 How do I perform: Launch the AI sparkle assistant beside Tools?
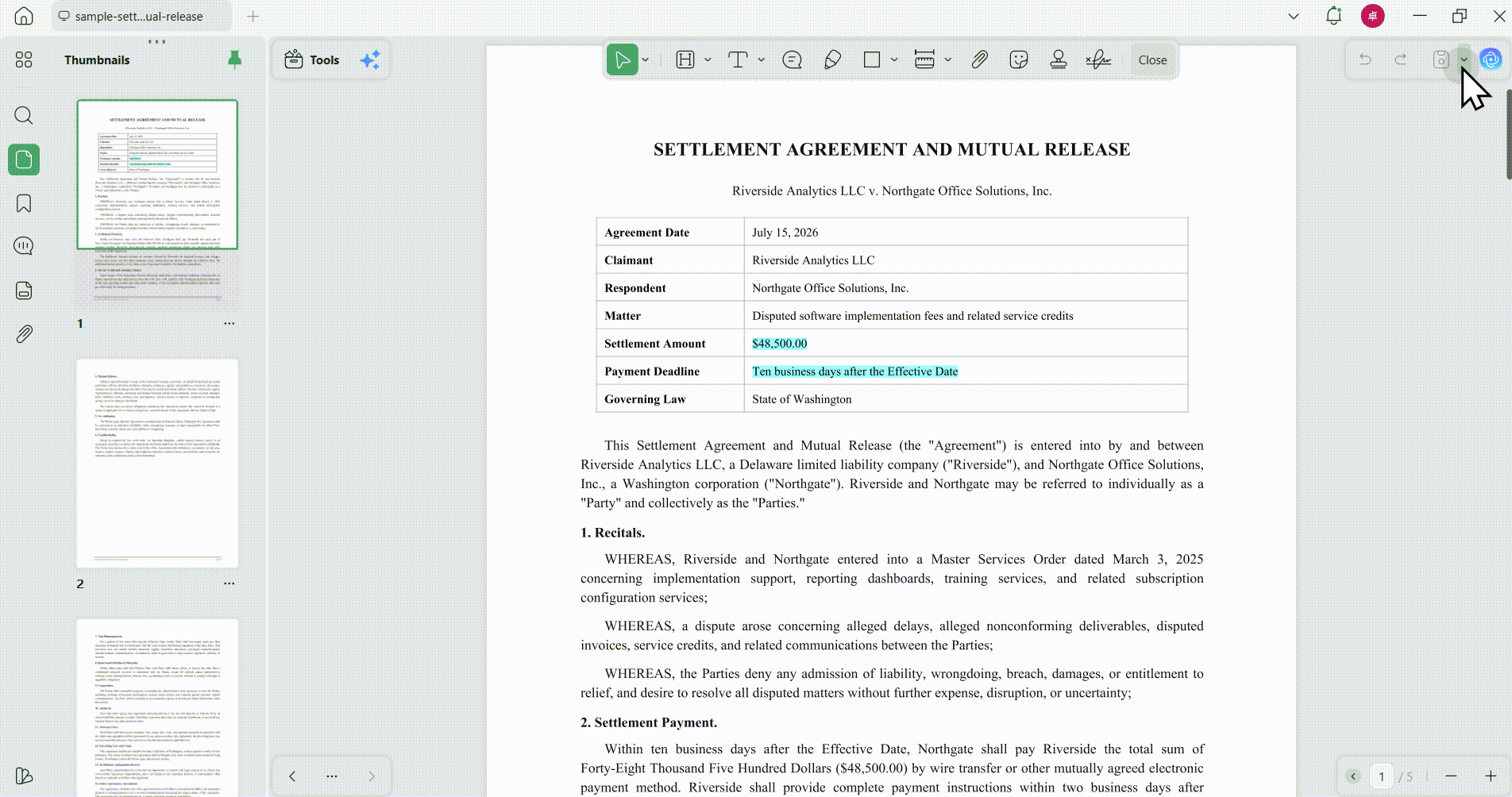370,60
